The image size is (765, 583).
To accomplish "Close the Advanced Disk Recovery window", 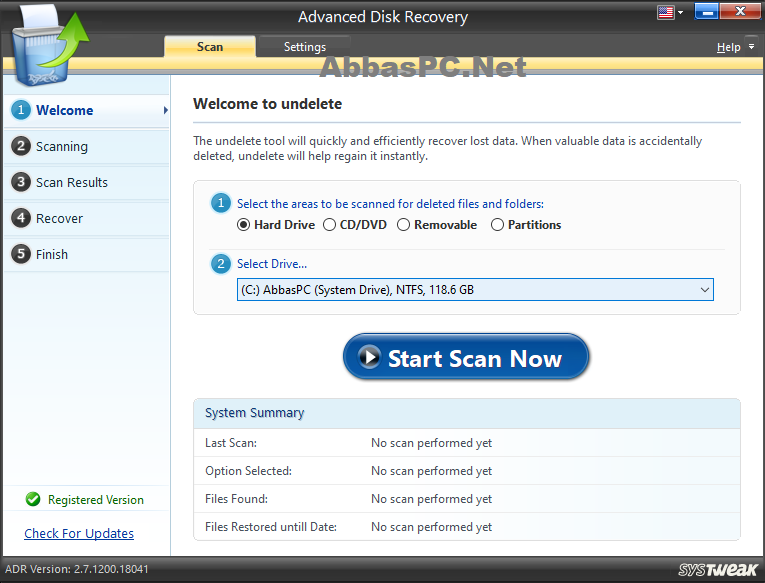I will pyautogui.click(x=740, y=11).
